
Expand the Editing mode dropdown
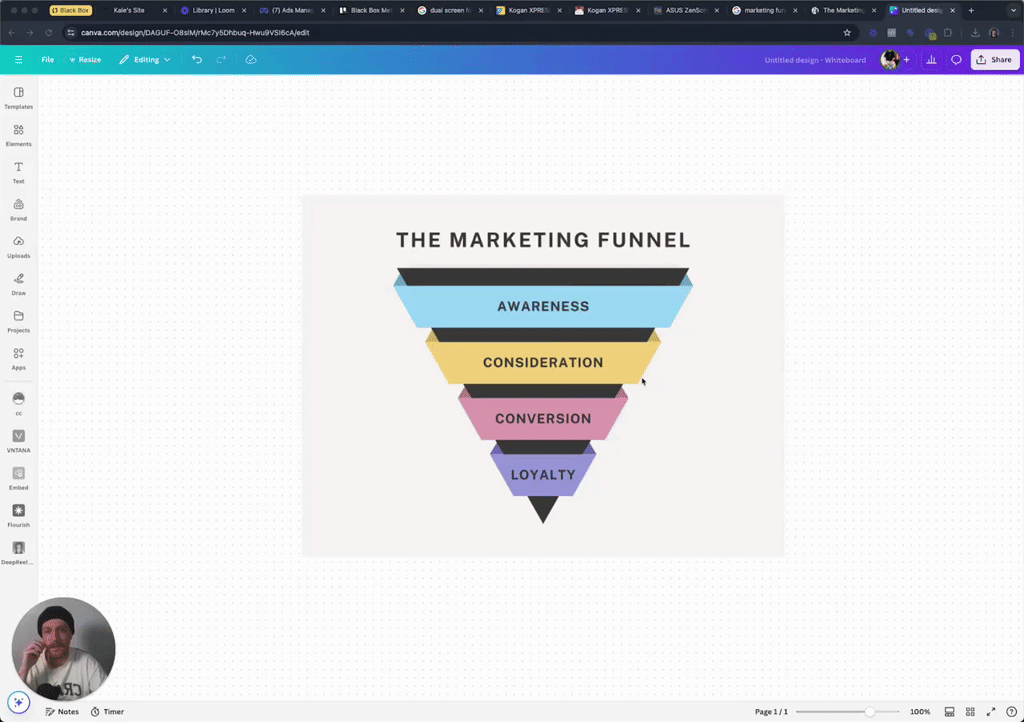(x=144, y=60)
